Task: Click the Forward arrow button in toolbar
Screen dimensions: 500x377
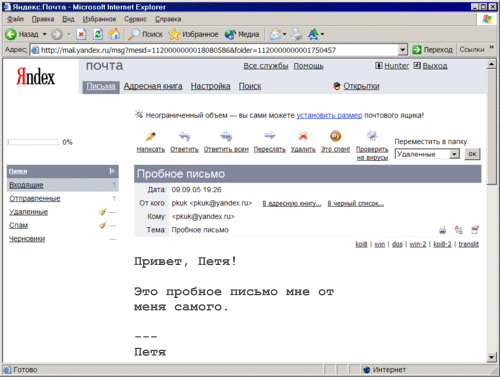Action: pyautogui.click(x=57, y=34)
